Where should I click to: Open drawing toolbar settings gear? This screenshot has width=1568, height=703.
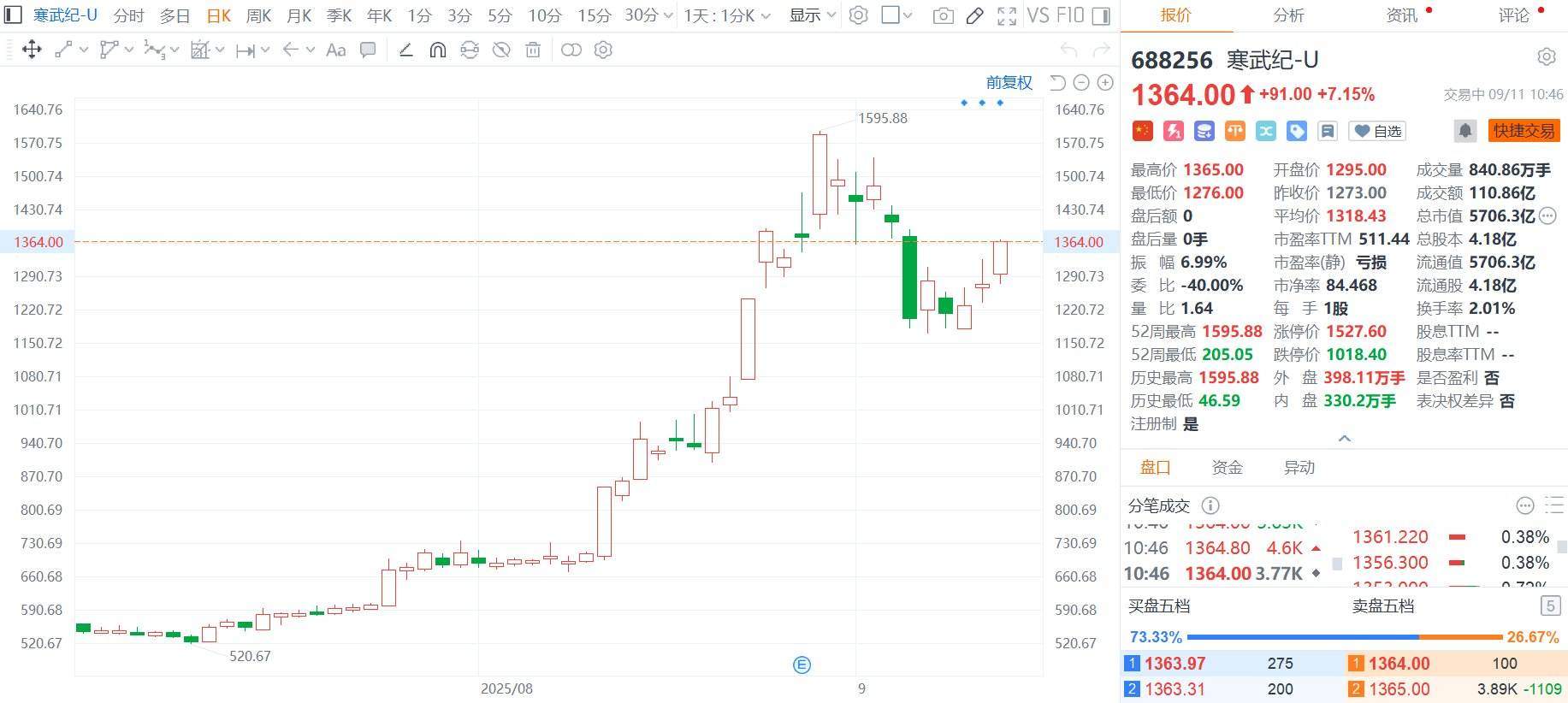click(x=603, y=50)
